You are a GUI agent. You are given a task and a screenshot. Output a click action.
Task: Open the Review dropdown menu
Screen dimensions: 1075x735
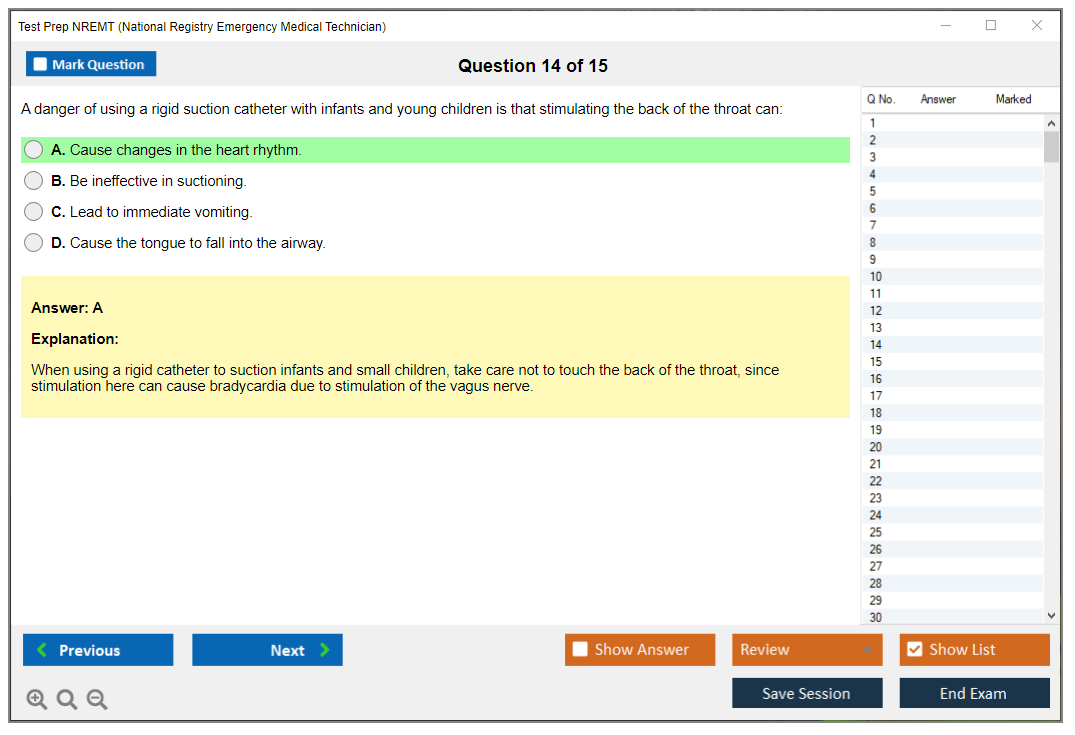click(807, 650)
